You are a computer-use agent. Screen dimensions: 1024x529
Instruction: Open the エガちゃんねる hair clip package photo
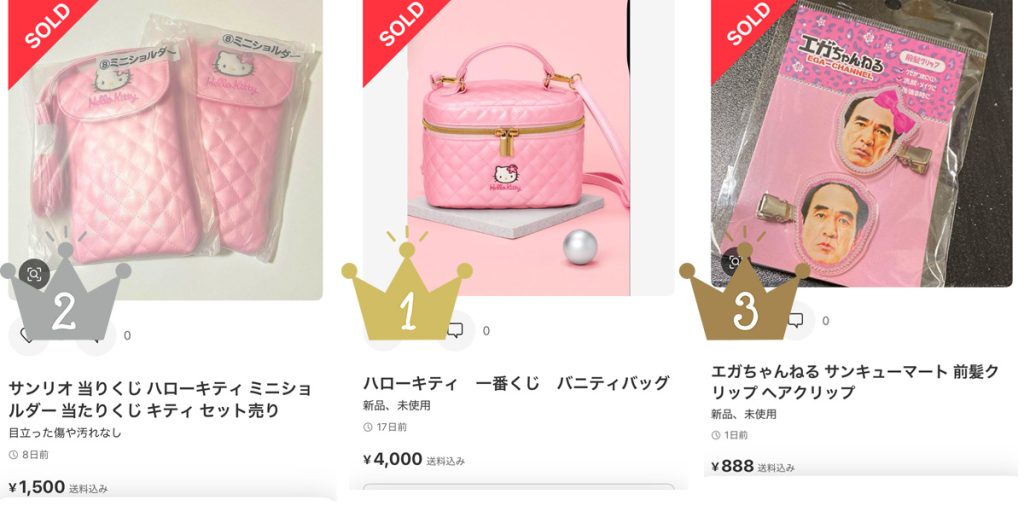pyautogui.click(x=861, y=143)
